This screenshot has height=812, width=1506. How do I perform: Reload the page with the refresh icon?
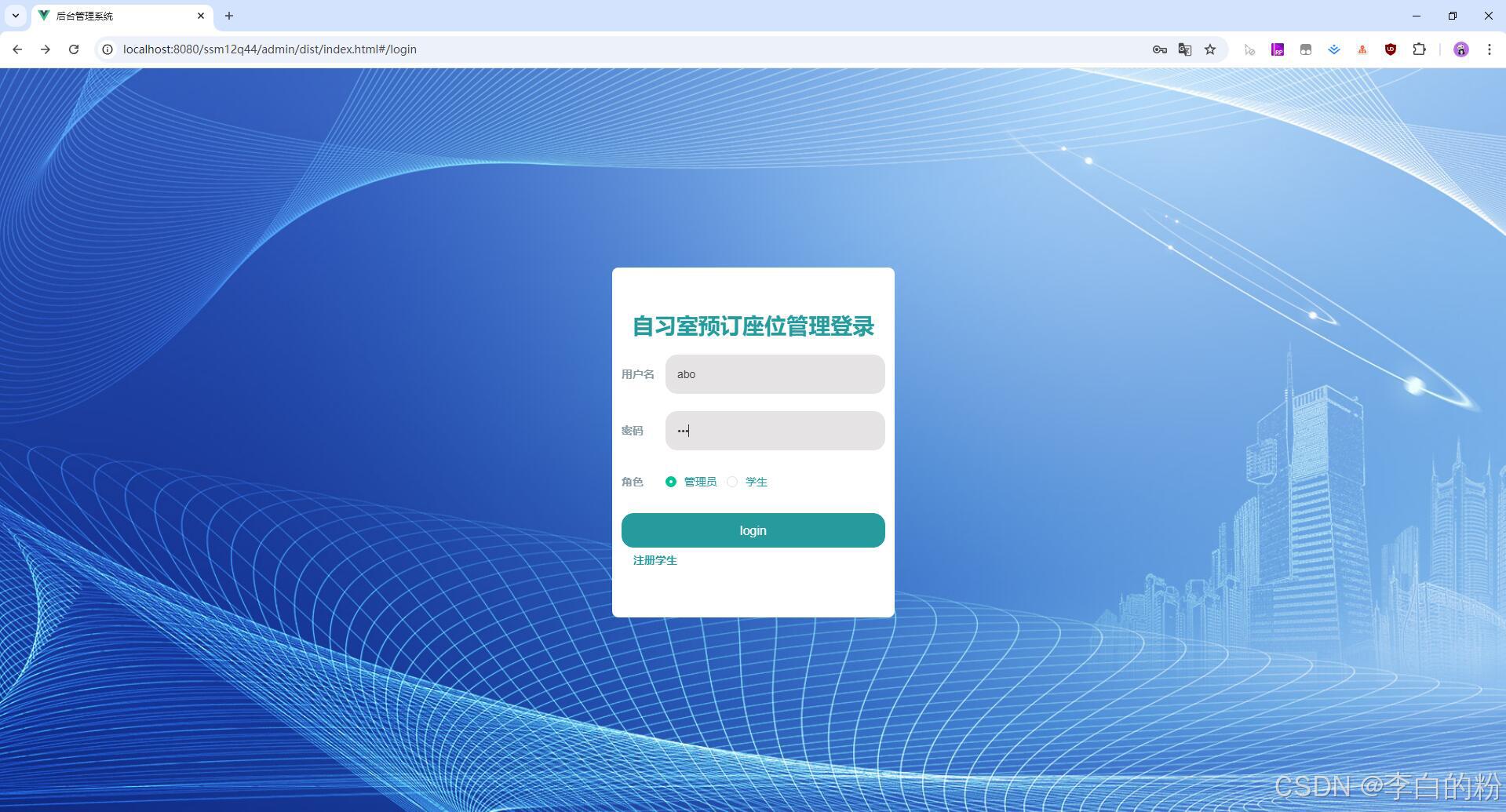[74, 49]
